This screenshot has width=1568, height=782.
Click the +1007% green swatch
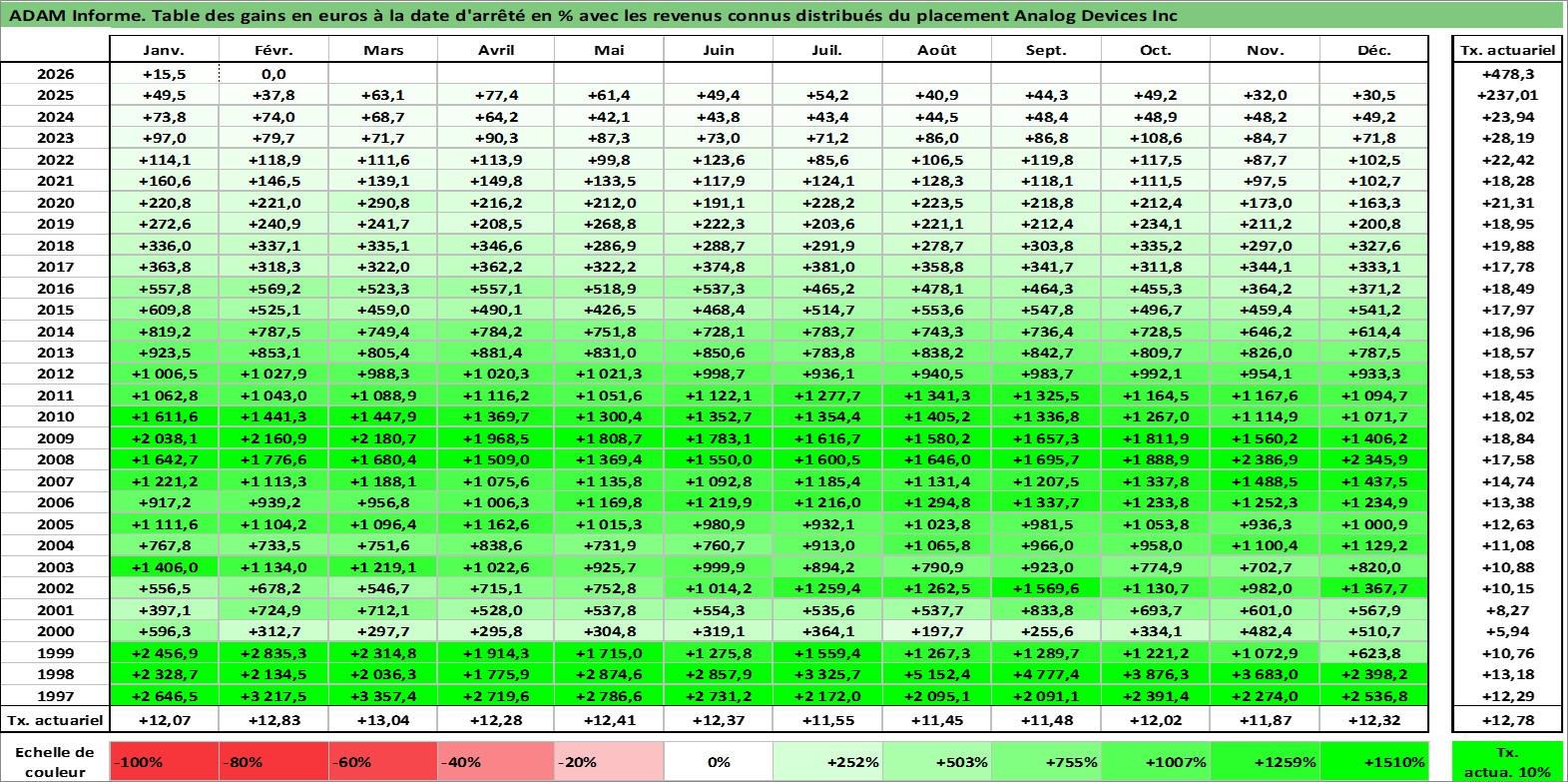(x=1156, y=761)
